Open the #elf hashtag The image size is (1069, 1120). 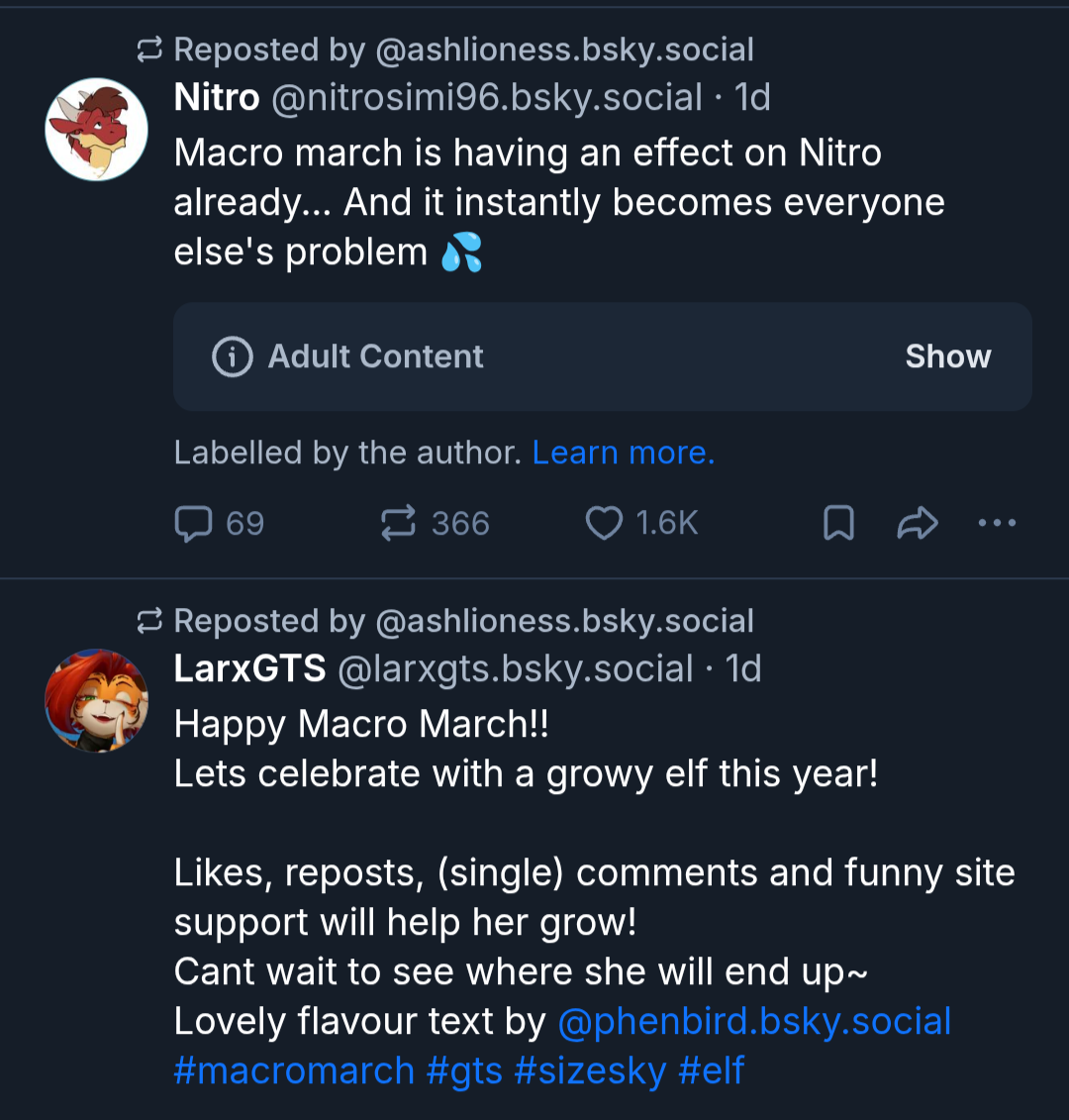[712, 1070]
